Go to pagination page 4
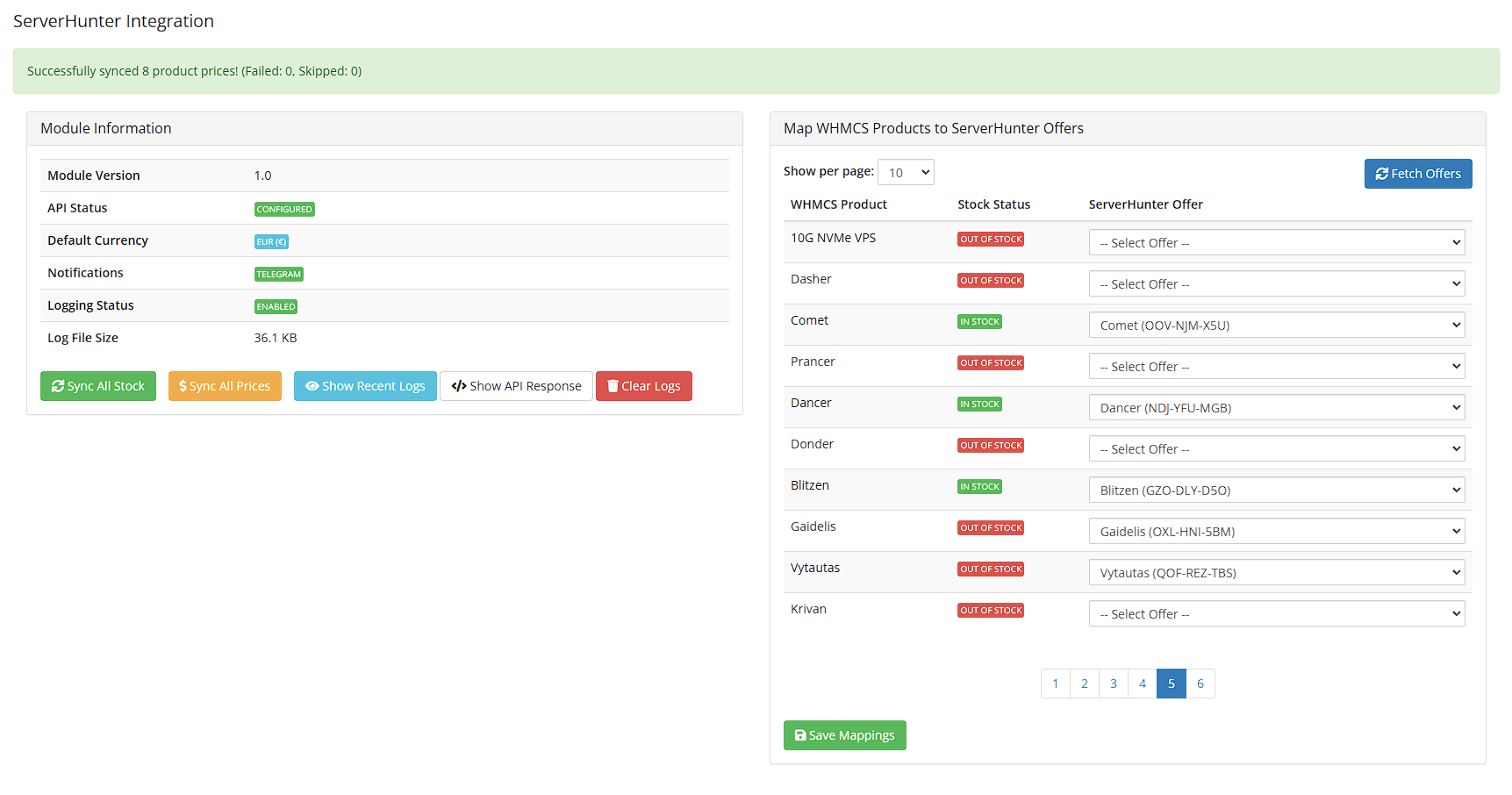The height and width of the screenshot is (795, 1512). coord(1143,684)
